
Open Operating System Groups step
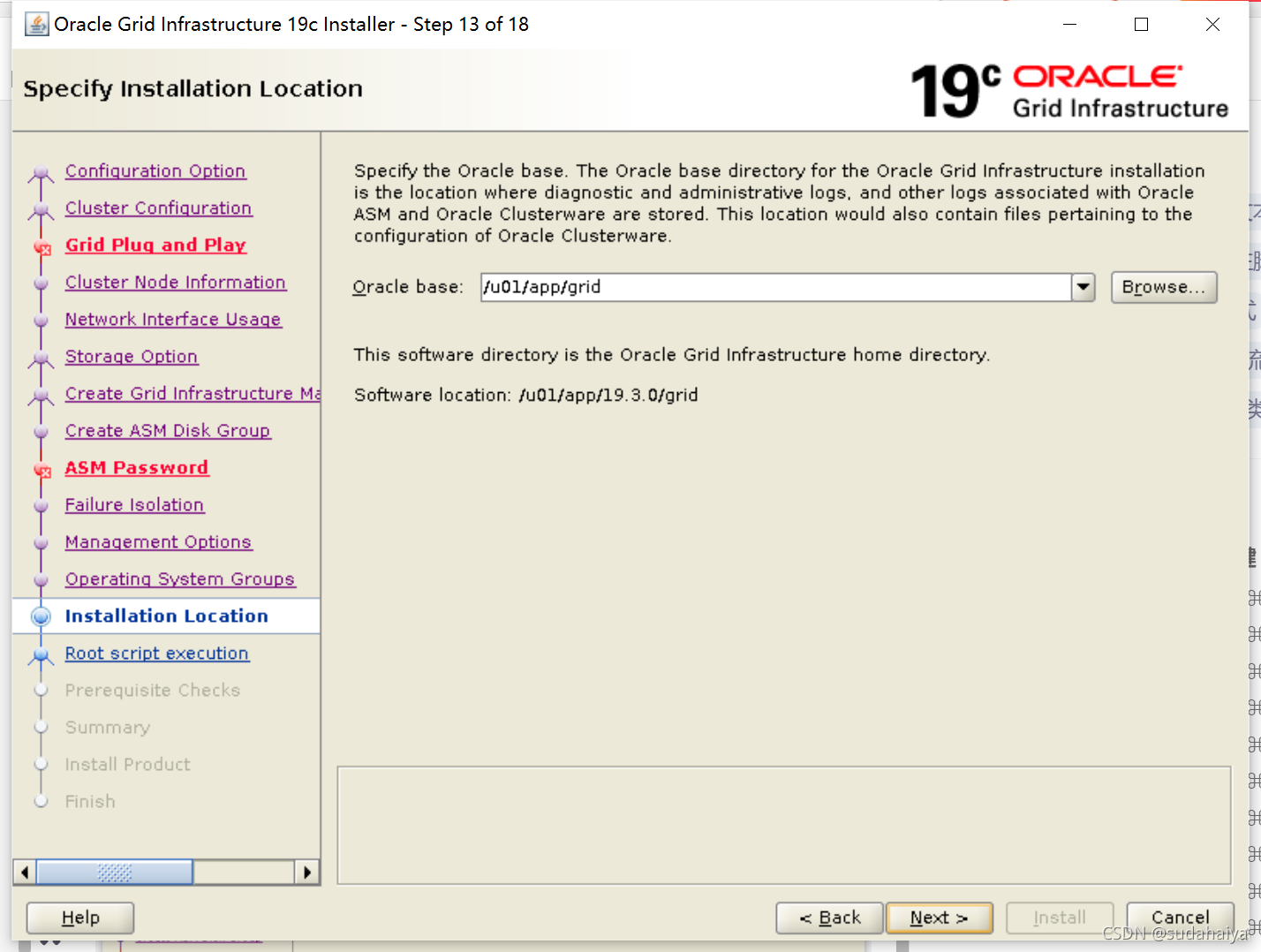pos(180,579)
